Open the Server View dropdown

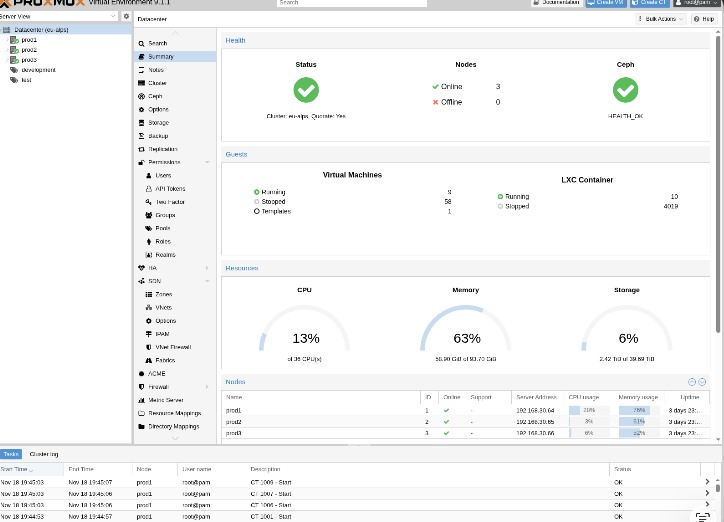[58, 17]
